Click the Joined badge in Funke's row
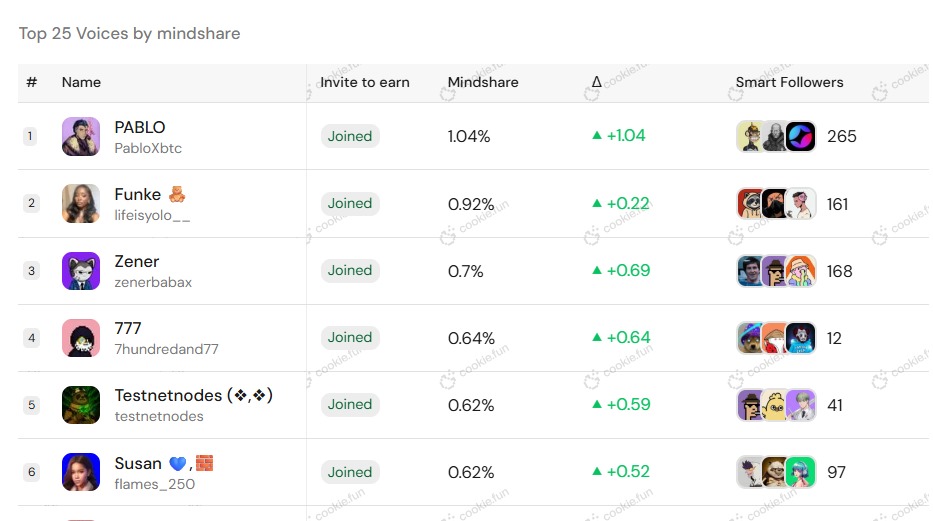Viewport: 933px width, 521px height. point(350,203)
